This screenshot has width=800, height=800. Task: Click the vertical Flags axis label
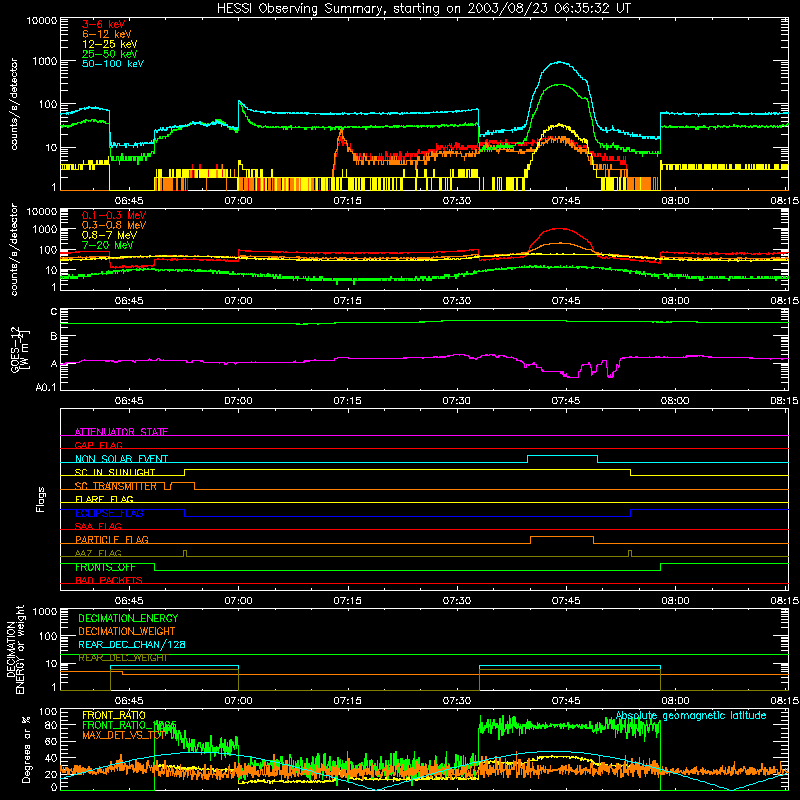[x=40, y=499]
